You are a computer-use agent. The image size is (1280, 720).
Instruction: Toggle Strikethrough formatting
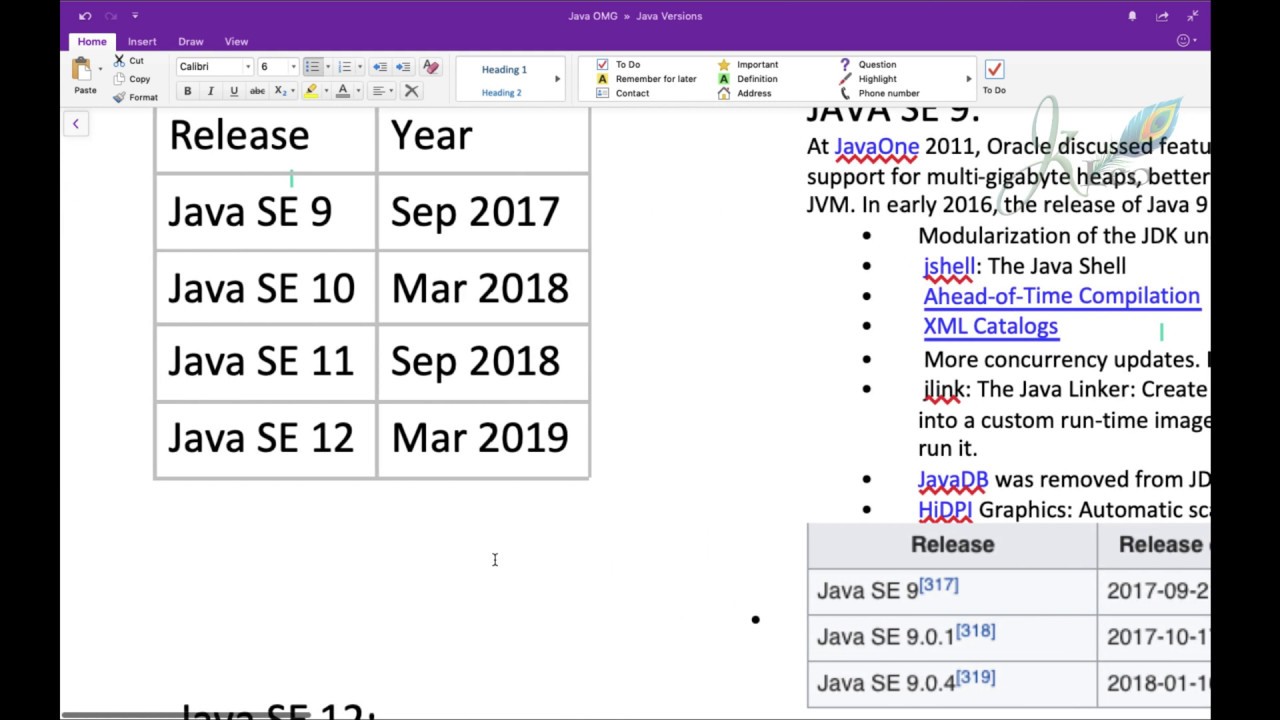[257, 91]
